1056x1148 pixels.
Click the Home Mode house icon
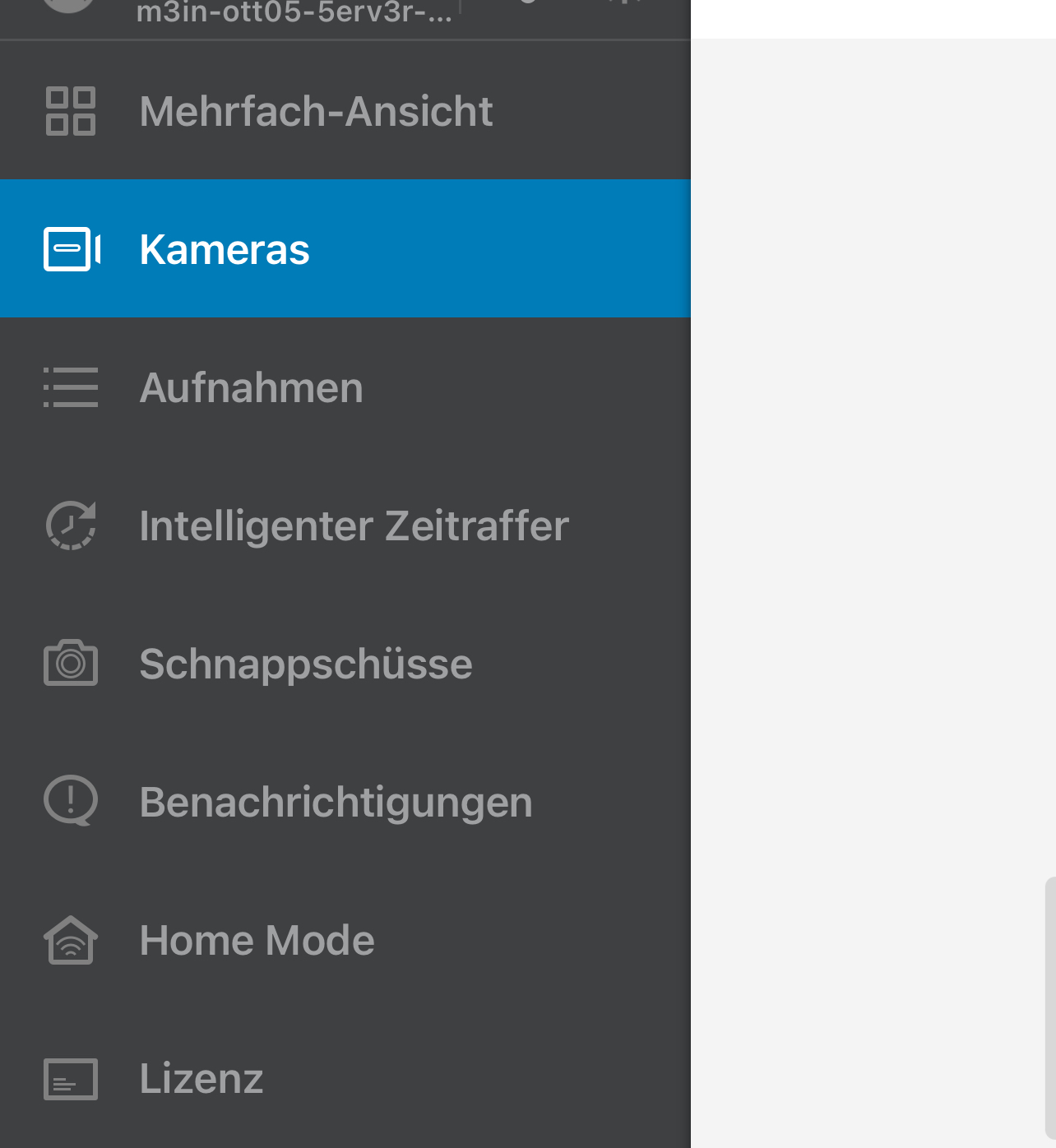pyautogui.click(x=71, y=940)
